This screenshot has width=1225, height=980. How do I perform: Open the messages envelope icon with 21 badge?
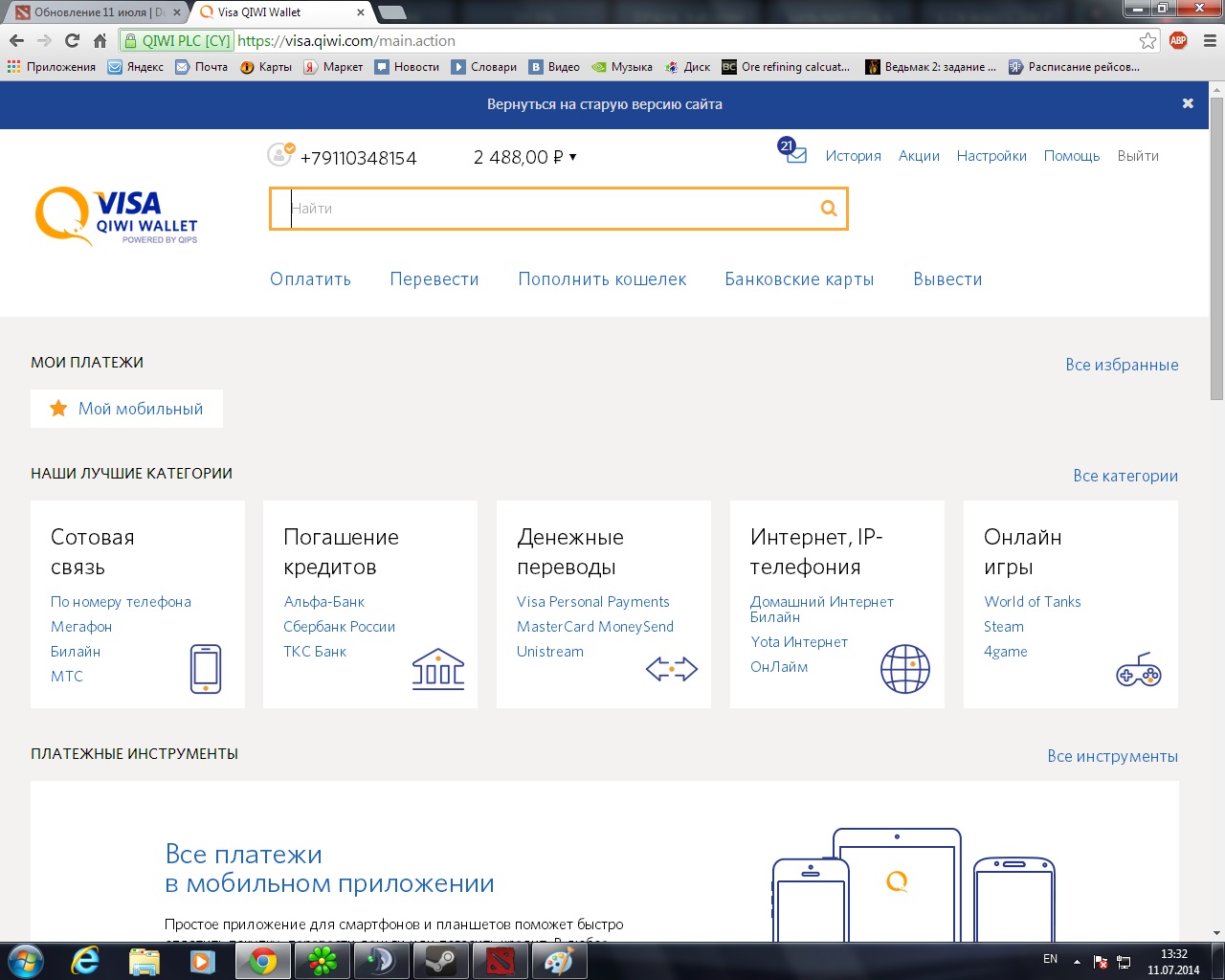tap(793, 152)
